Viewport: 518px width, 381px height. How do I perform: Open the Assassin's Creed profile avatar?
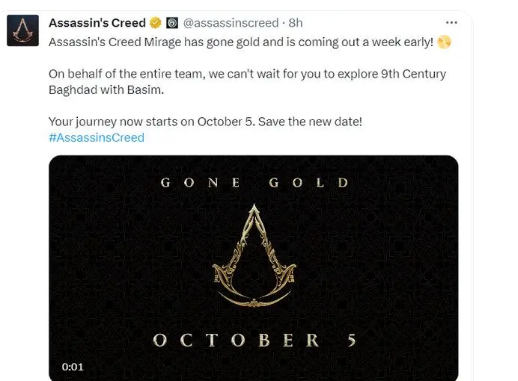(23, 30)
